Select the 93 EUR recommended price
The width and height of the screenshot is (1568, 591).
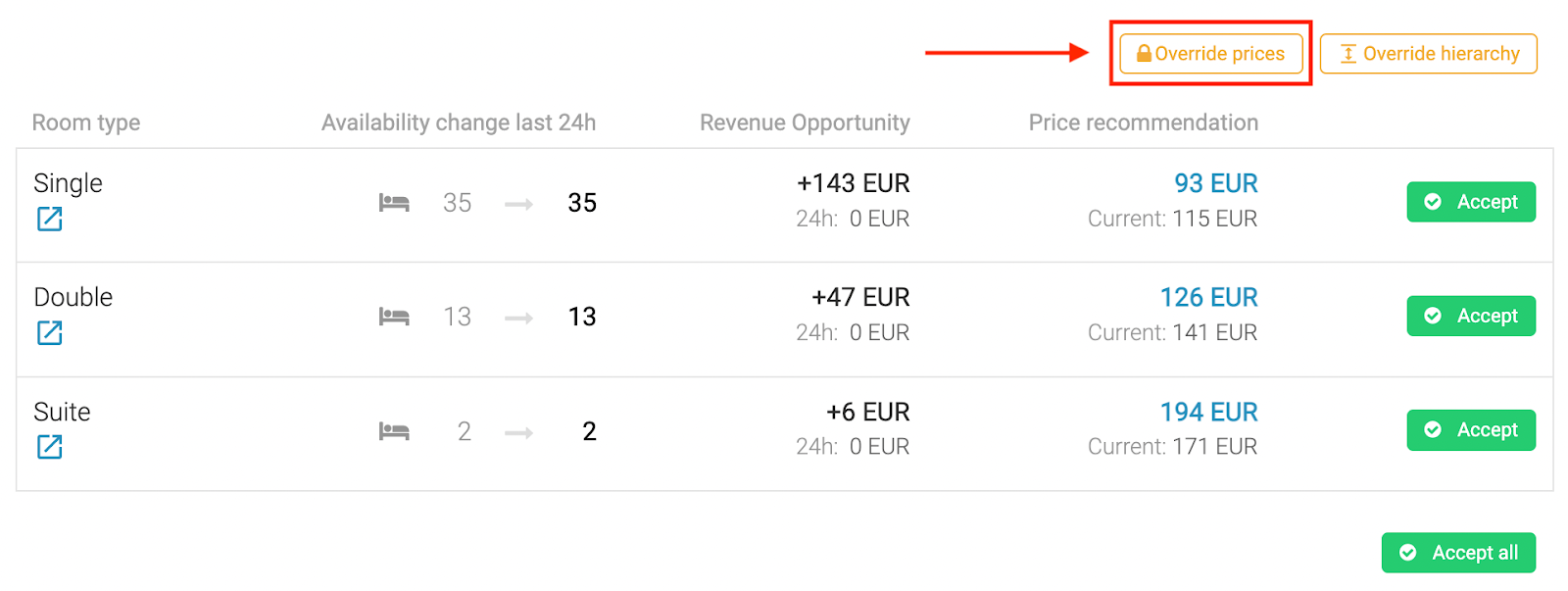[1215, 183]
